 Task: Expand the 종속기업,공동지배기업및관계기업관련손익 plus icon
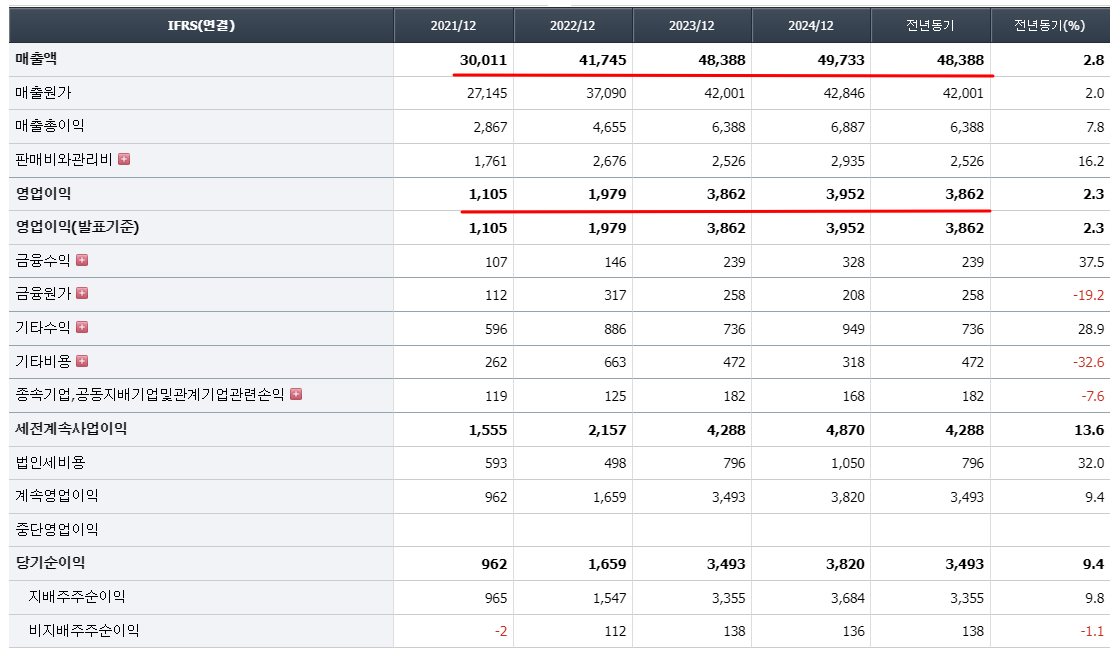point(296,394)
